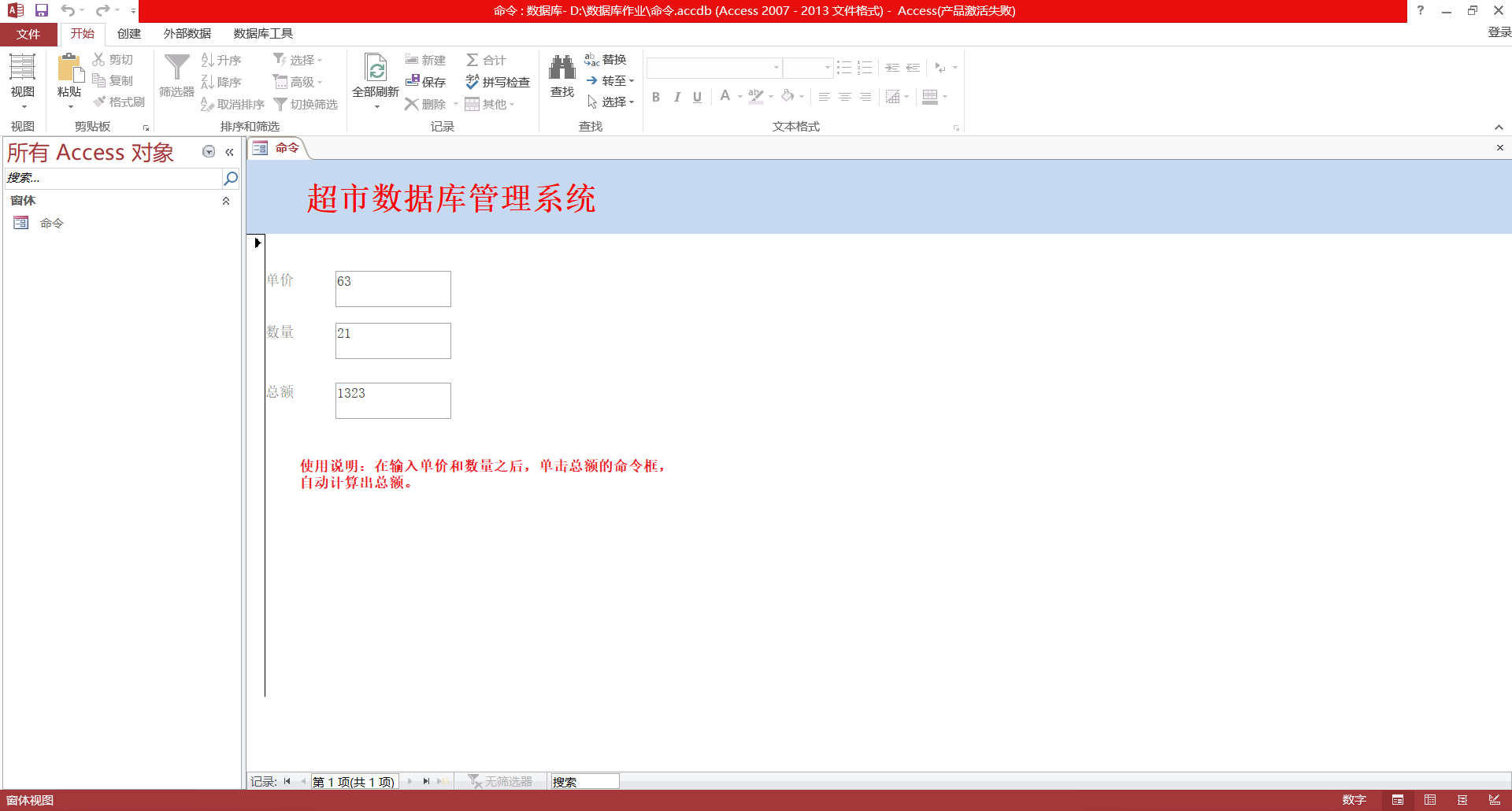Go to the last record navigation button
Screen dimensions: 1512x811
(426, 781)
